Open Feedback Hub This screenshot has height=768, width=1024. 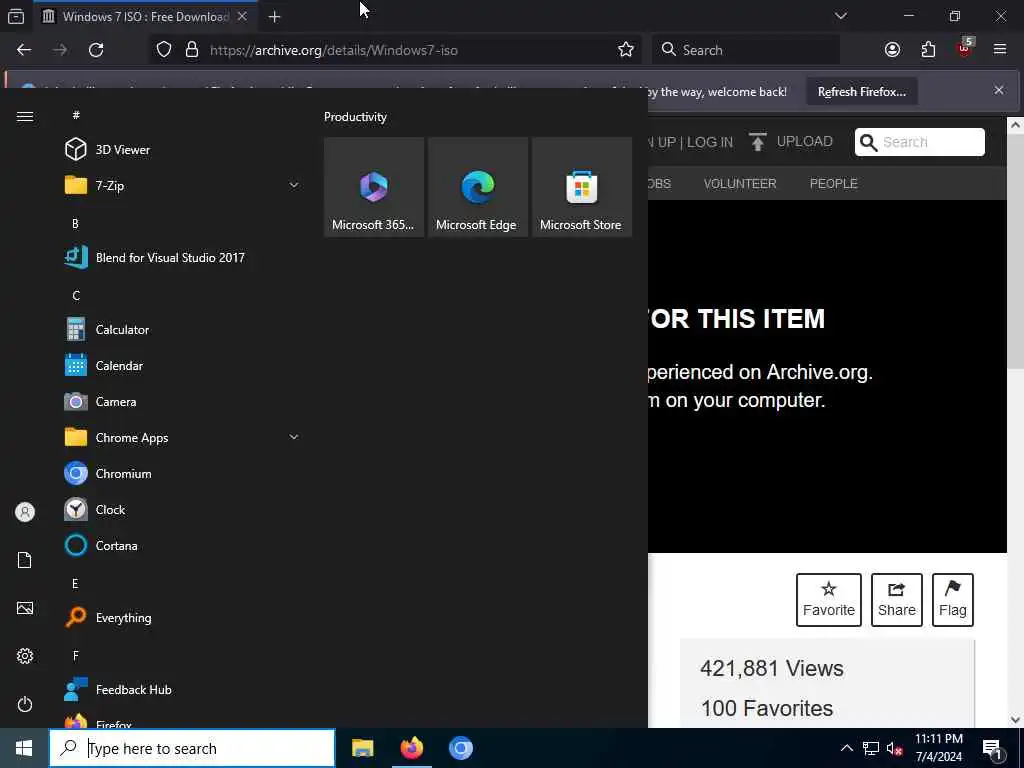(182, 690)
